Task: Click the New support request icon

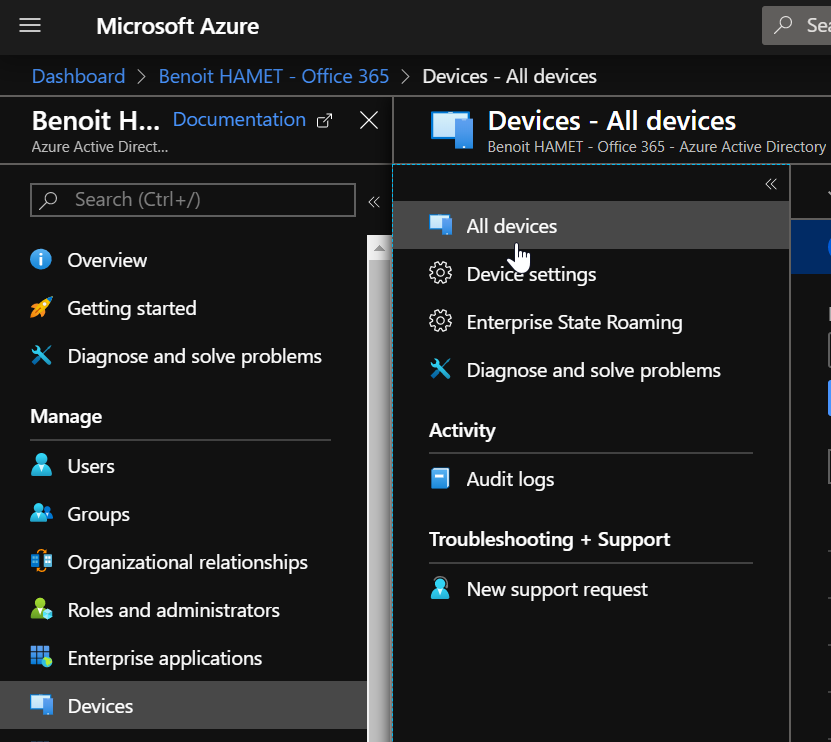Action: (x=440, y=589)
